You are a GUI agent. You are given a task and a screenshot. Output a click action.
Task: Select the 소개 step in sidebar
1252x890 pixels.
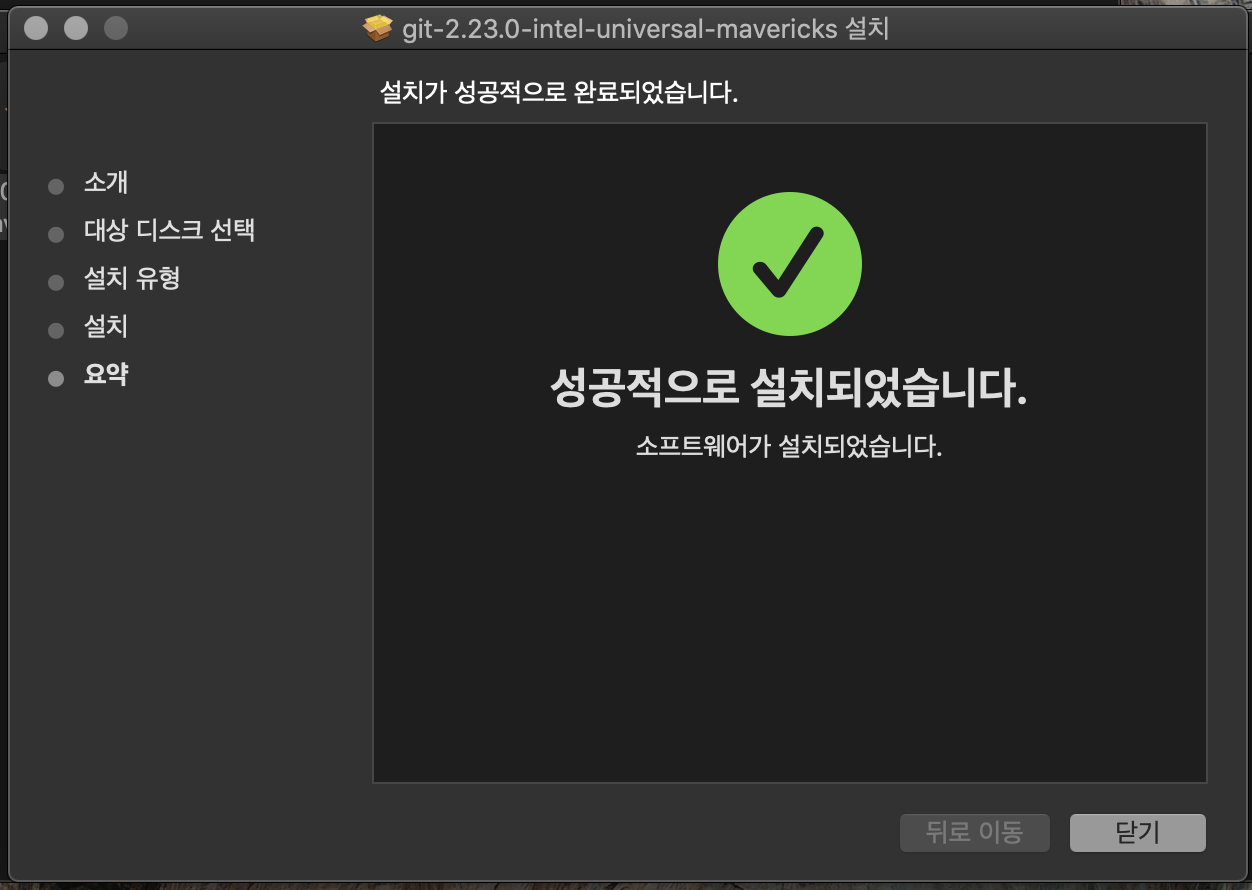[106, 183]
